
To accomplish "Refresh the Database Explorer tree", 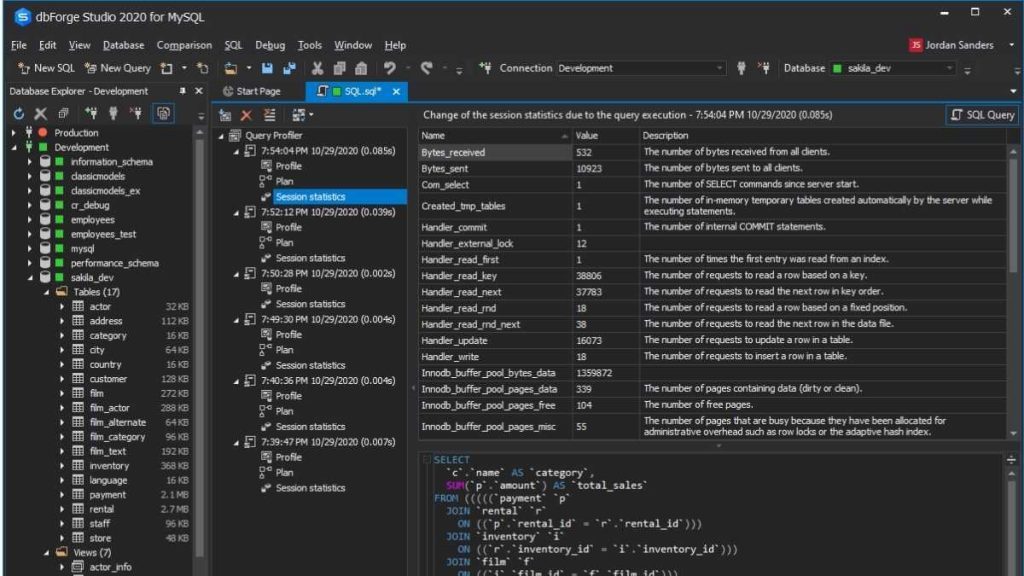I will tap(18, 114).
